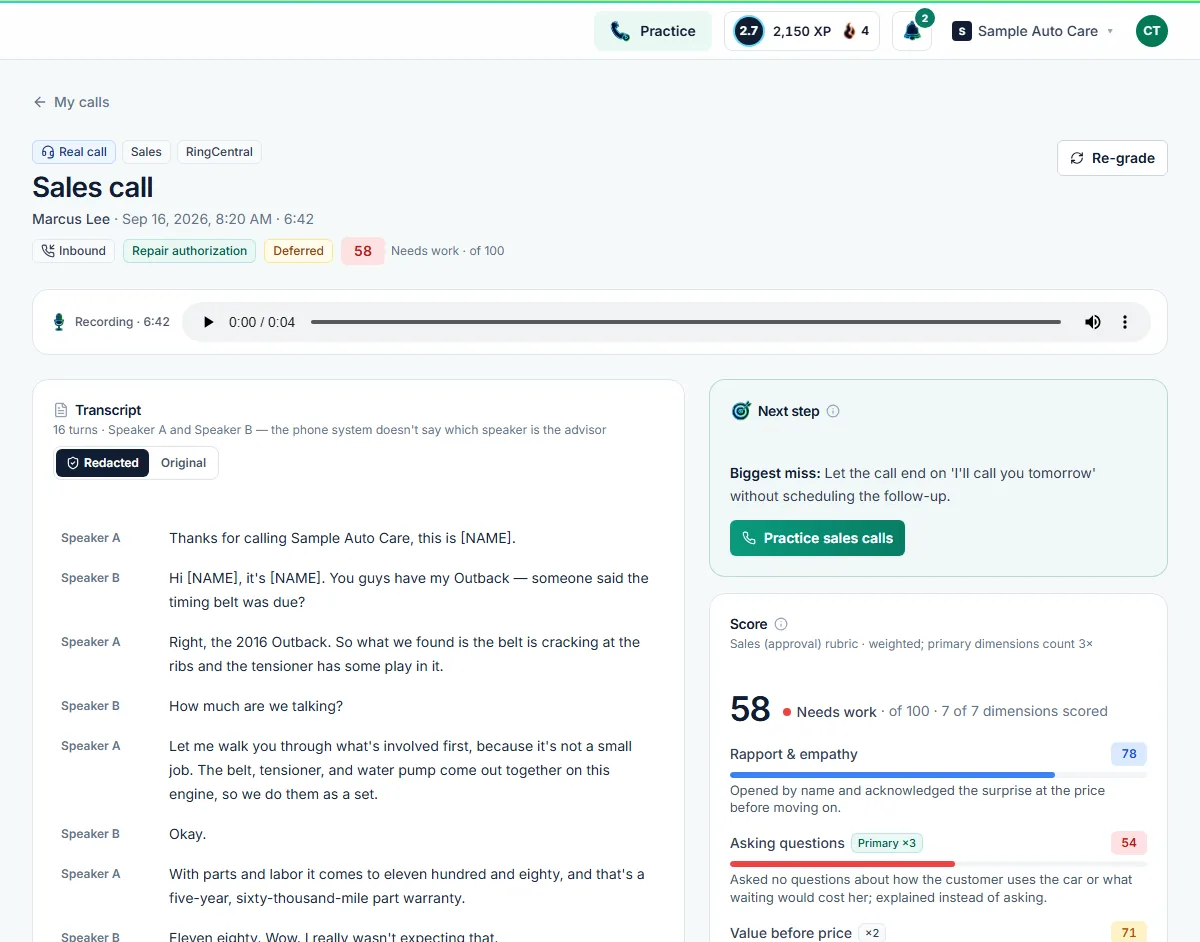
Task: Click the 0:00 / 0:04 playback time
Action: tap(262, 322)
